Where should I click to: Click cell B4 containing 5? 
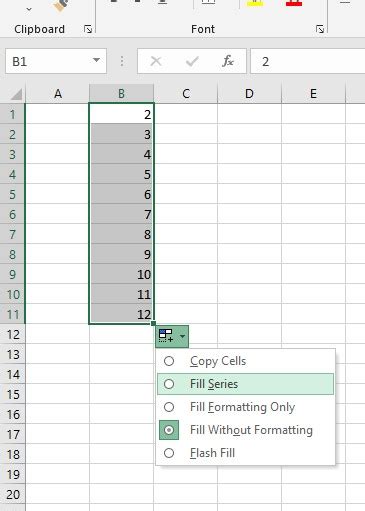point(122,174)
